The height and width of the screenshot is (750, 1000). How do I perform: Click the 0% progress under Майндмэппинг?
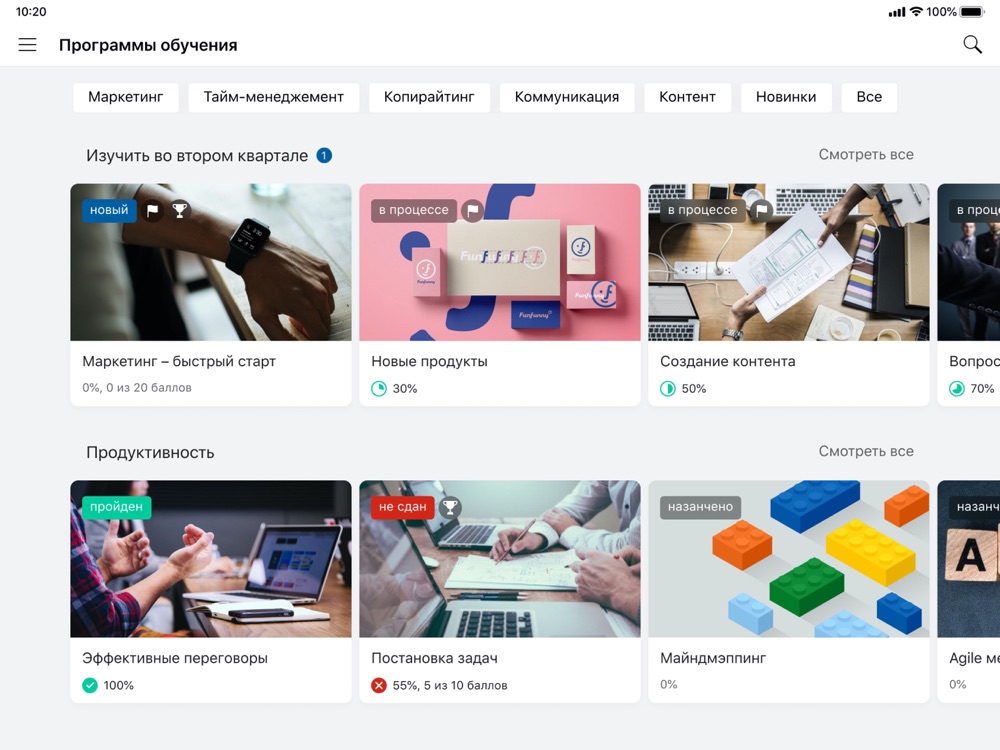click(668, 684)
